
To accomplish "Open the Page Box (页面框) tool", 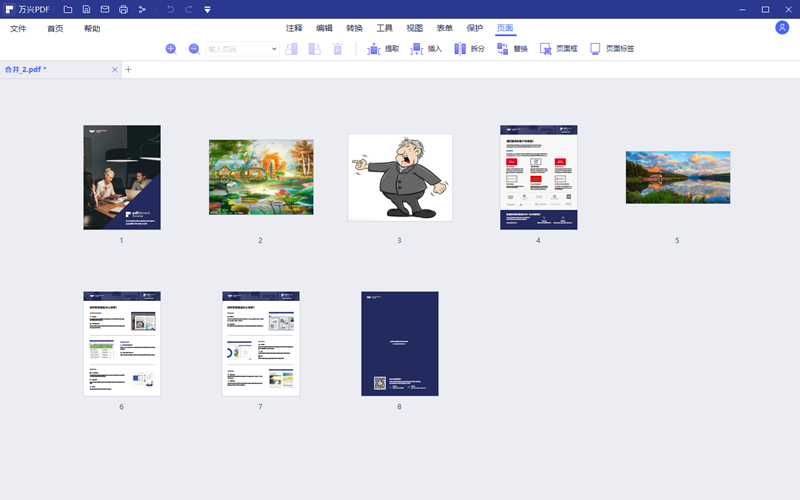I will 559,48.
